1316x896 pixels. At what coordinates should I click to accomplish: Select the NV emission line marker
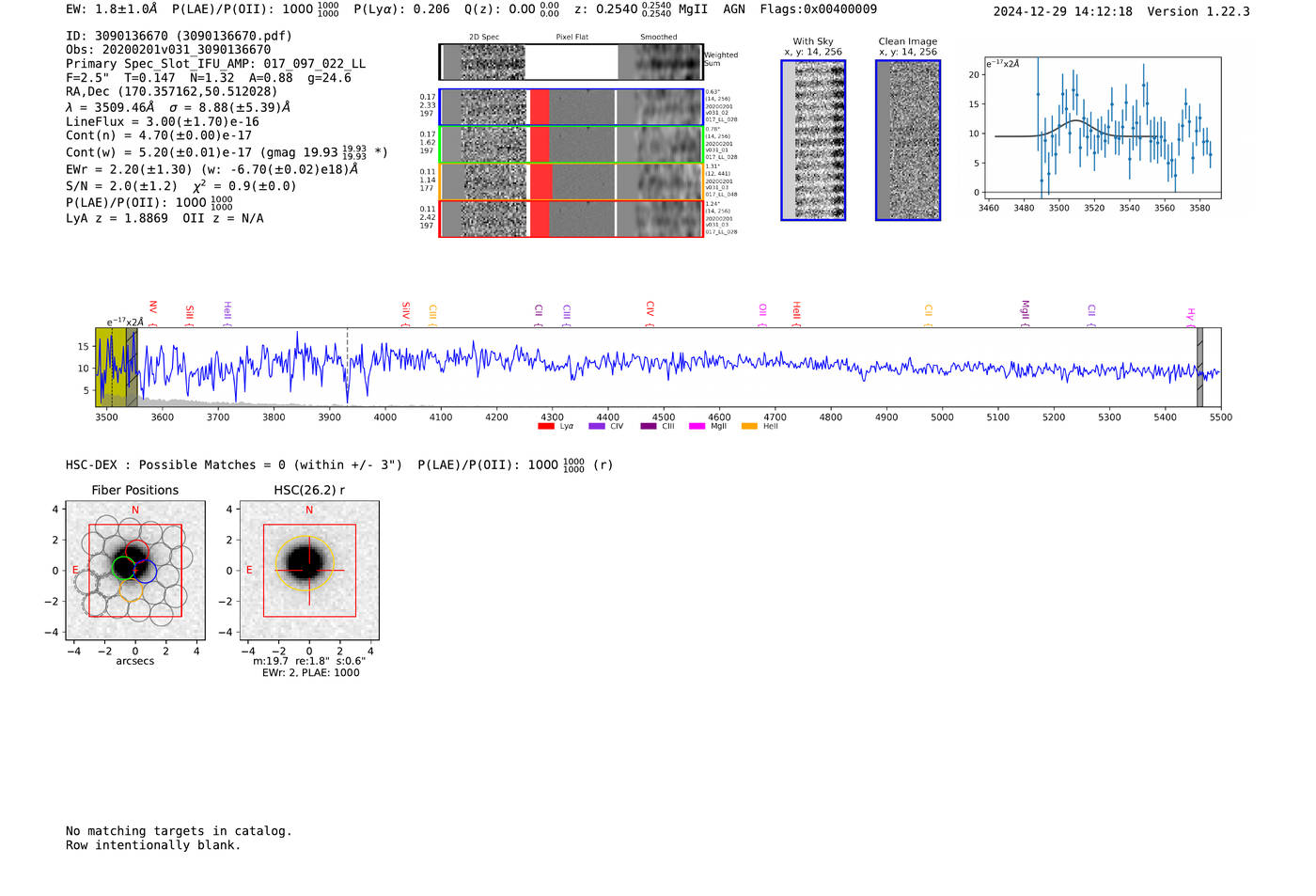pos(152,314)
